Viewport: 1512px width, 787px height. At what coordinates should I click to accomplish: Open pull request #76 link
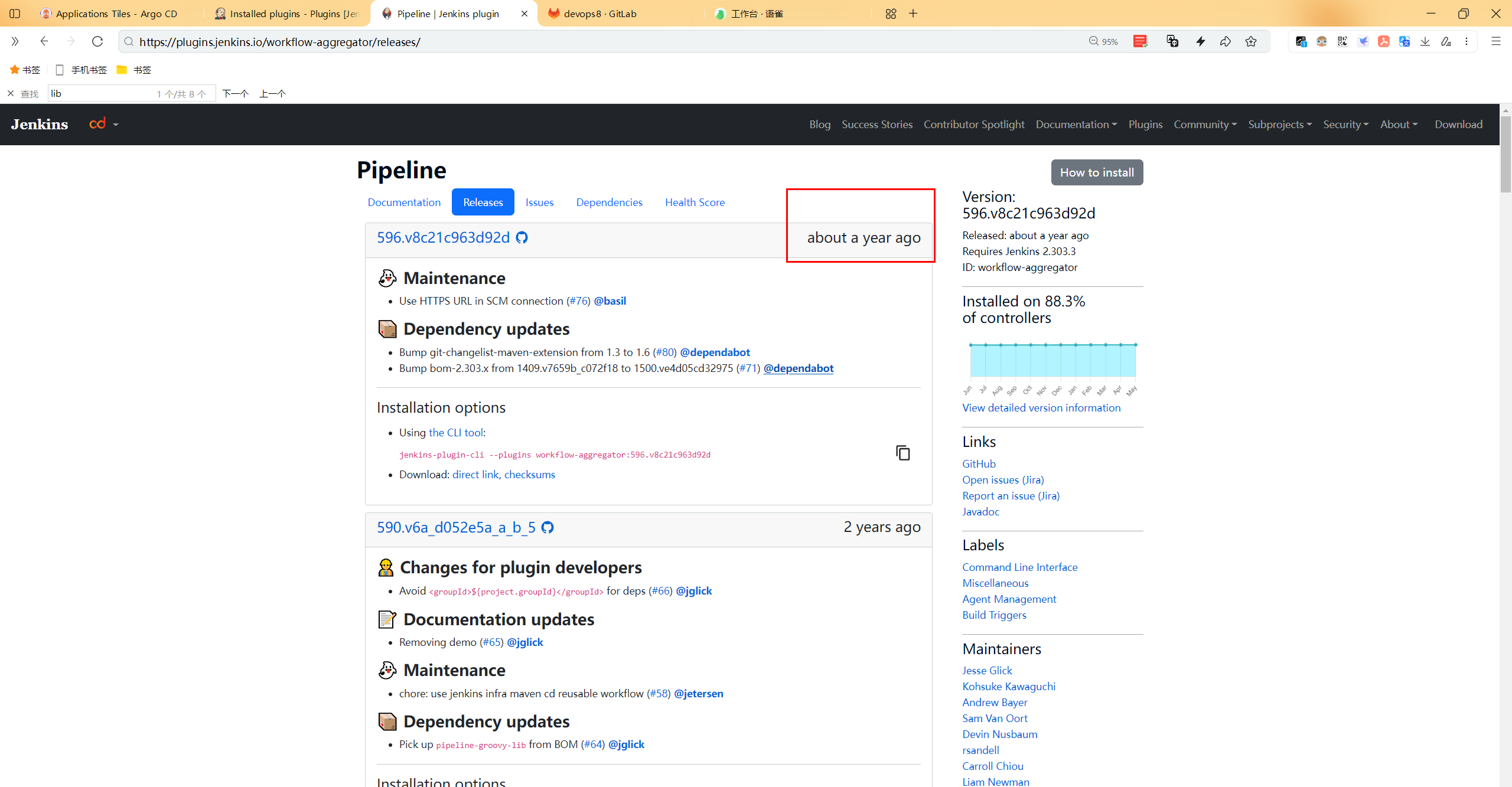[578, 301]
